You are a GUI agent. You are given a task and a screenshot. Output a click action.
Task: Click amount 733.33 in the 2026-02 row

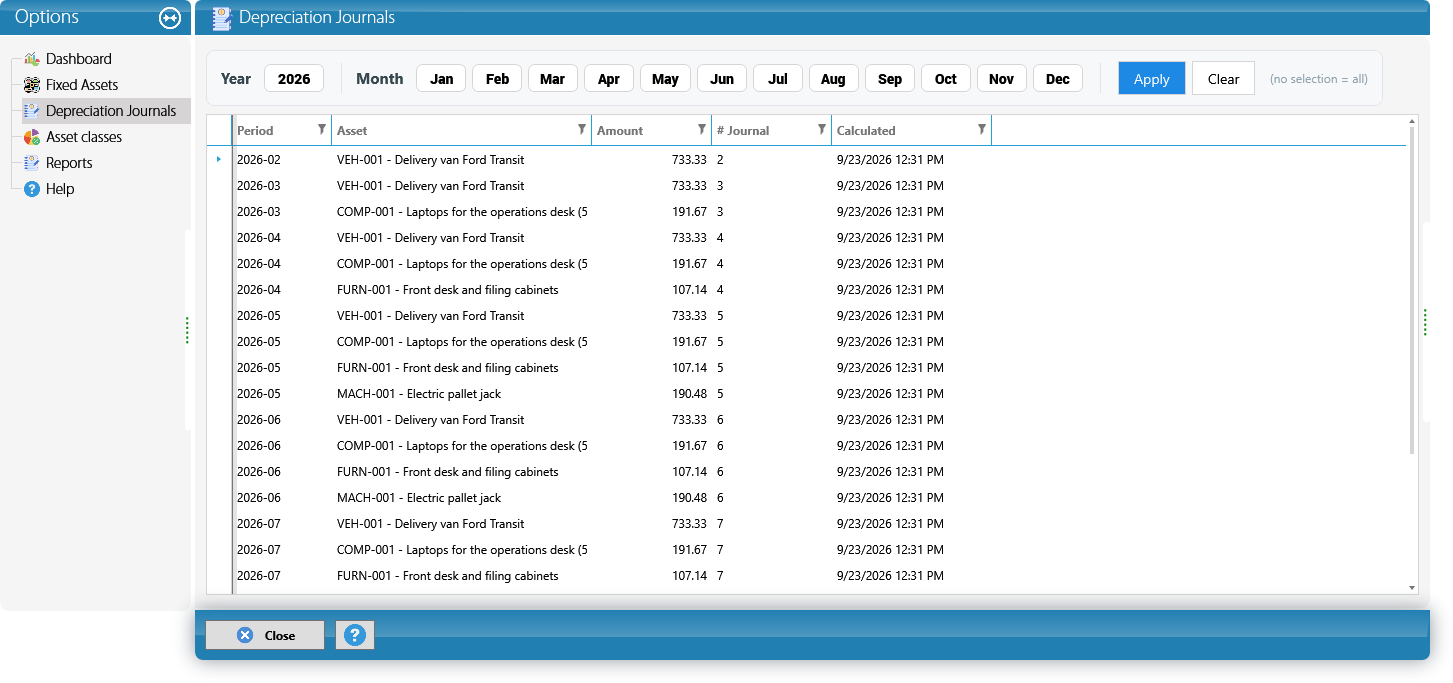coord(689,160)
